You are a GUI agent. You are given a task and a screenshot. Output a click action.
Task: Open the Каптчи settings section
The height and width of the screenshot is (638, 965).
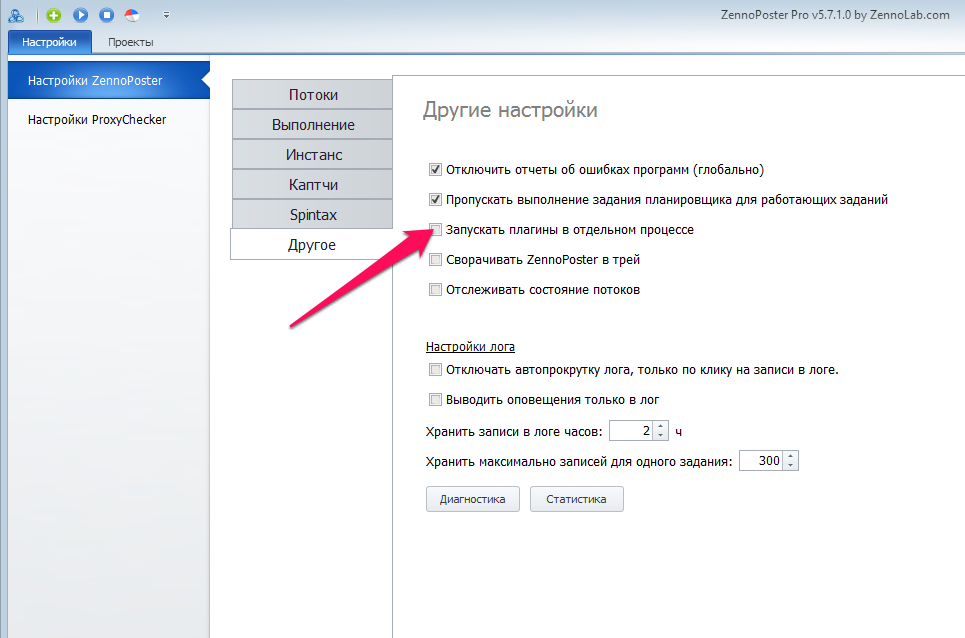(313, 185)
